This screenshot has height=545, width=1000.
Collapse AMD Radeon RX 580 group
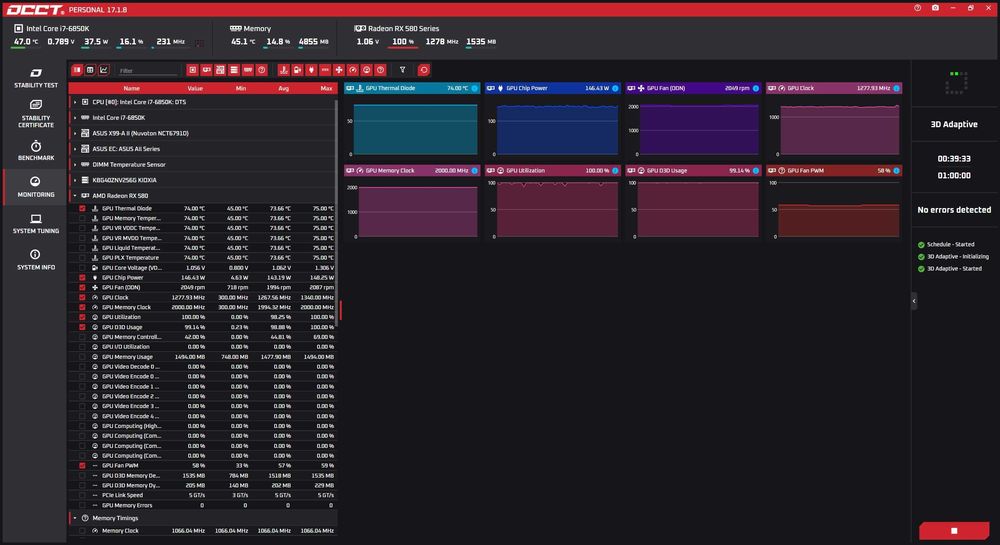(x=75, y=196)
